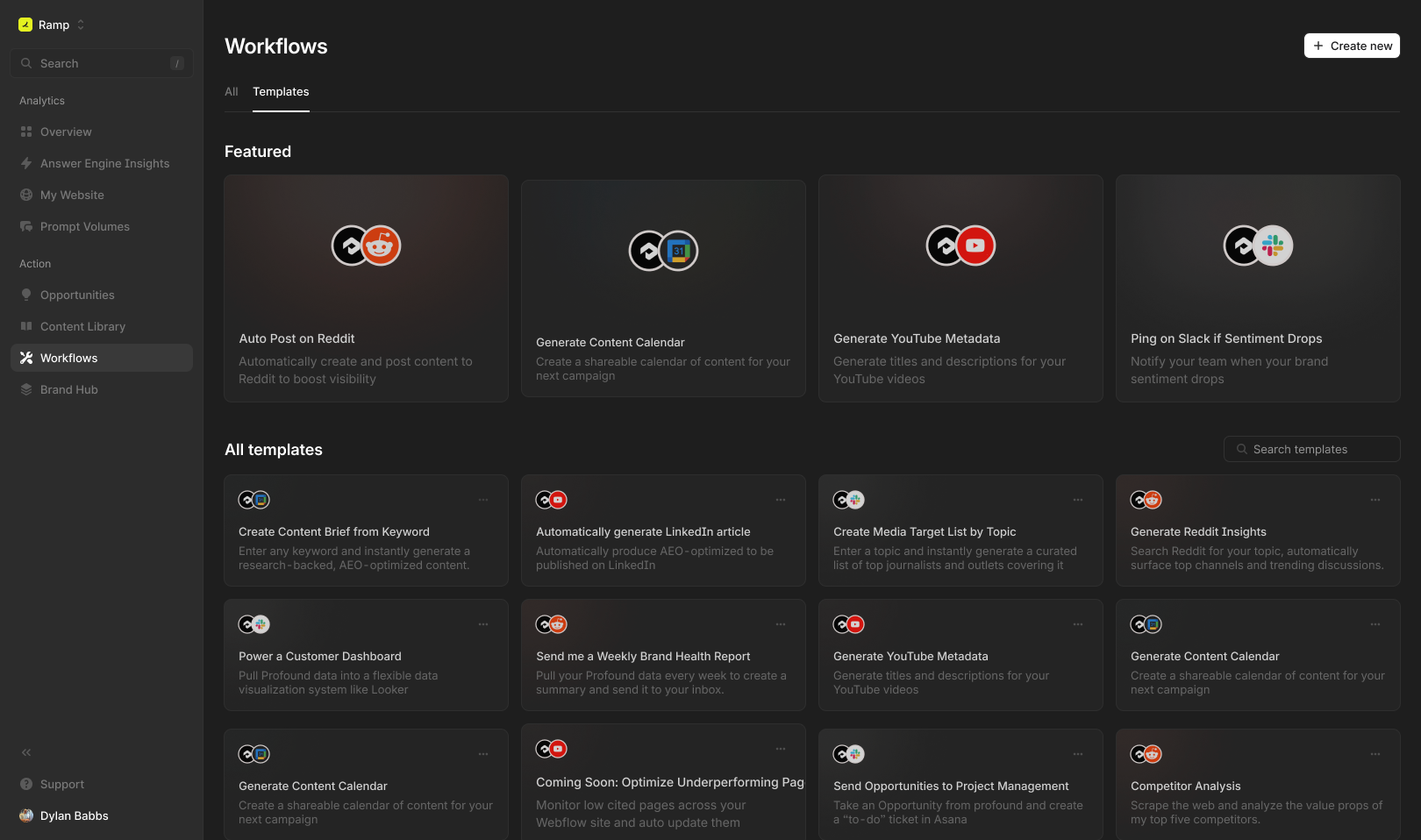Open featured Ping on Slack if Sentiment Drops
Viewport: 1421px width, 840px height.
[1258, 288]
